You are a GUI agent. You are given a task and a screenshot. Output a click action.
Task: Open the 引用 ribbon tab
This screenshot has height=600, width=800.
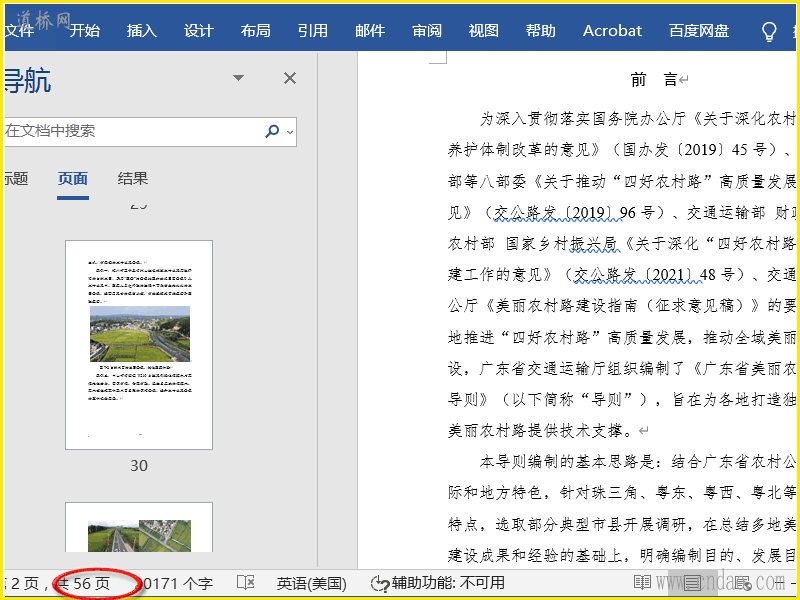[313, 31]
